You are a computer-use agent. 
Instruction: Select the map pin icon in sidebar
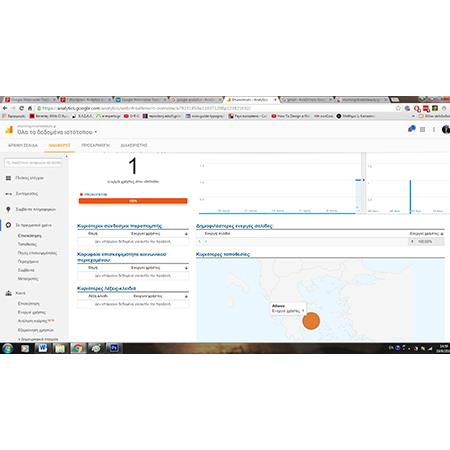(8, 209)
